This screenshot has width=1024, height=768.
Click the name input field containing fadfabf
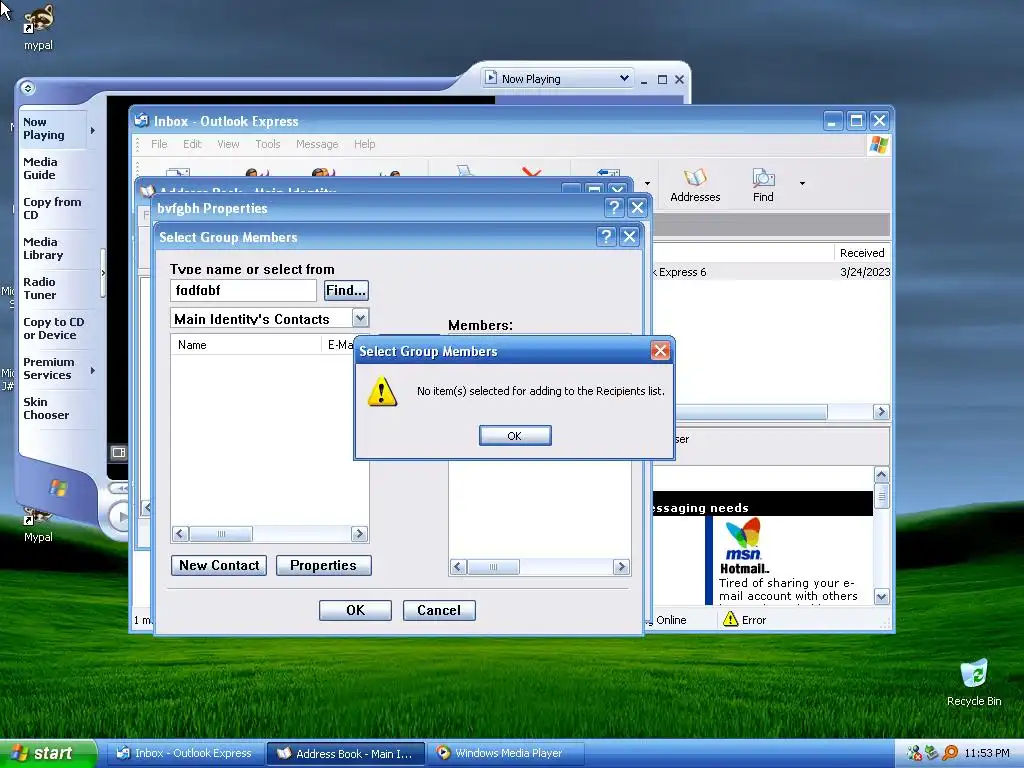[243, 290]
